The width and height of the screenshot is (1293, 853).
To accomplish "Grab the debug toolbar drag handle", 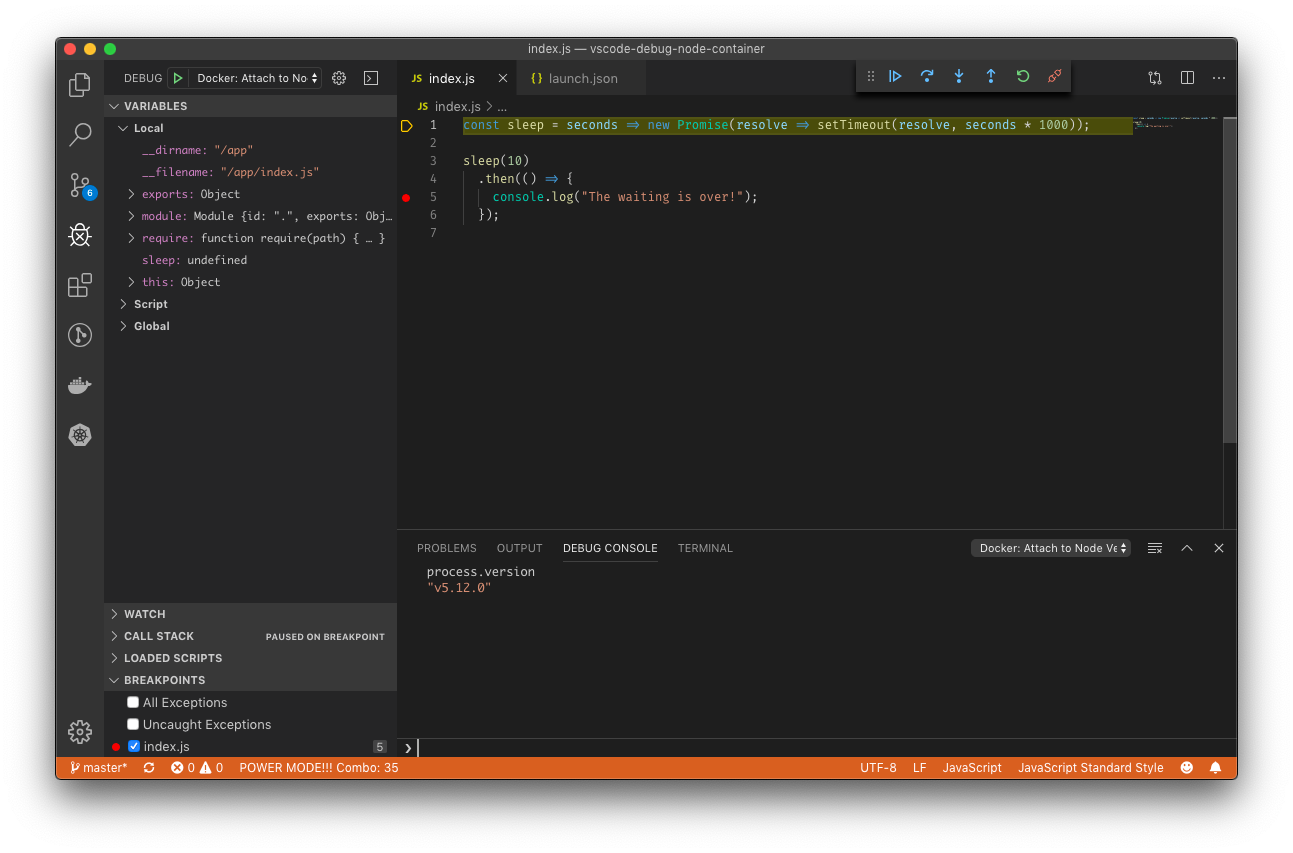I will [x=870, y=76].
